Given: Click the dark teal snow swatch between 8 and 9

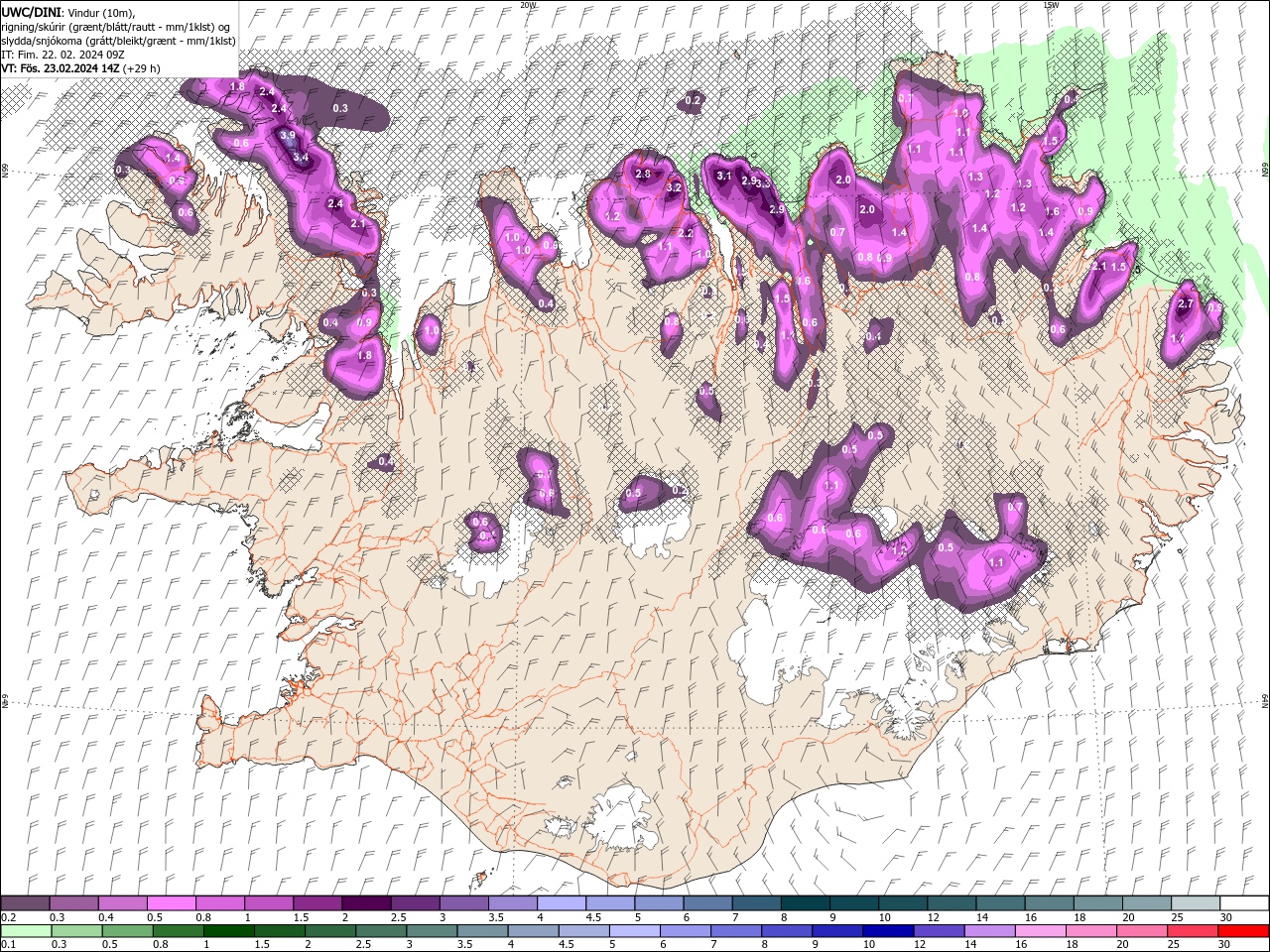Looking at the screenshot, I should click(805, 903).
